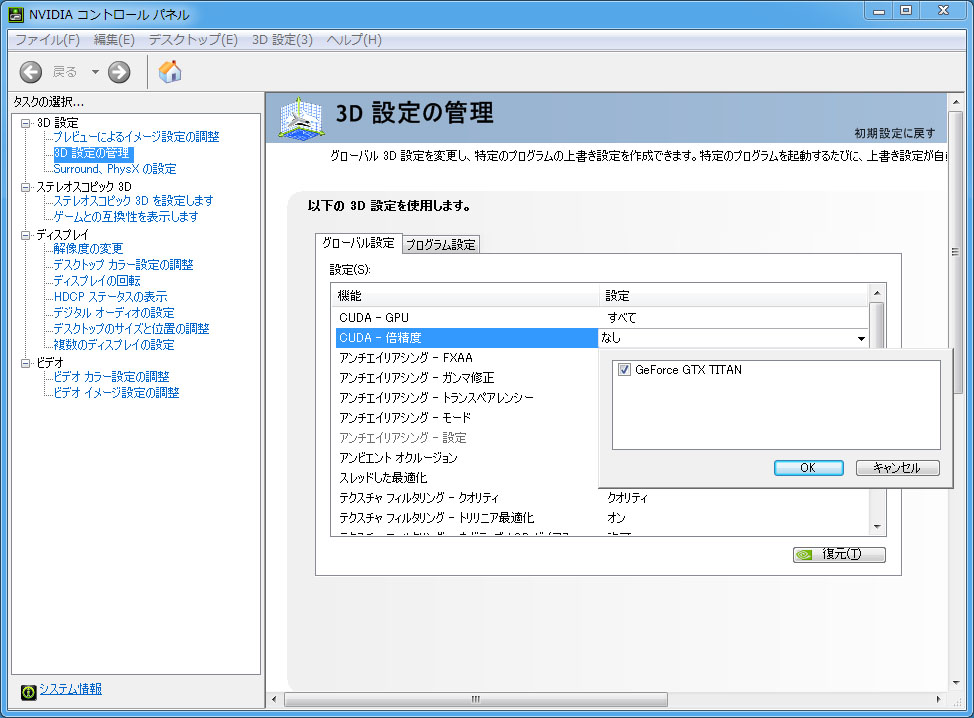This screenshot has height=718, width=974.
Task: Select アンチエイリアシング - FXAA row
Action: pyautogui.click(x=465, y=358)
